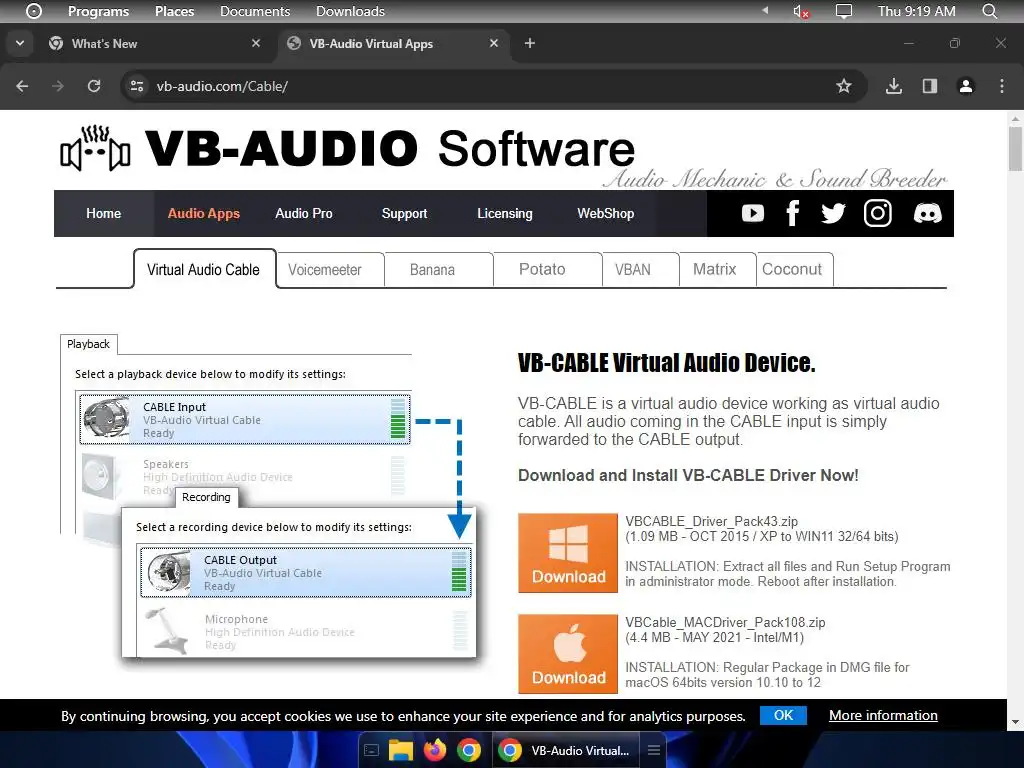This screenshot has width=1024, height=768.
Task: Open the file manager folder in taskbar
Action: point(401,750)
